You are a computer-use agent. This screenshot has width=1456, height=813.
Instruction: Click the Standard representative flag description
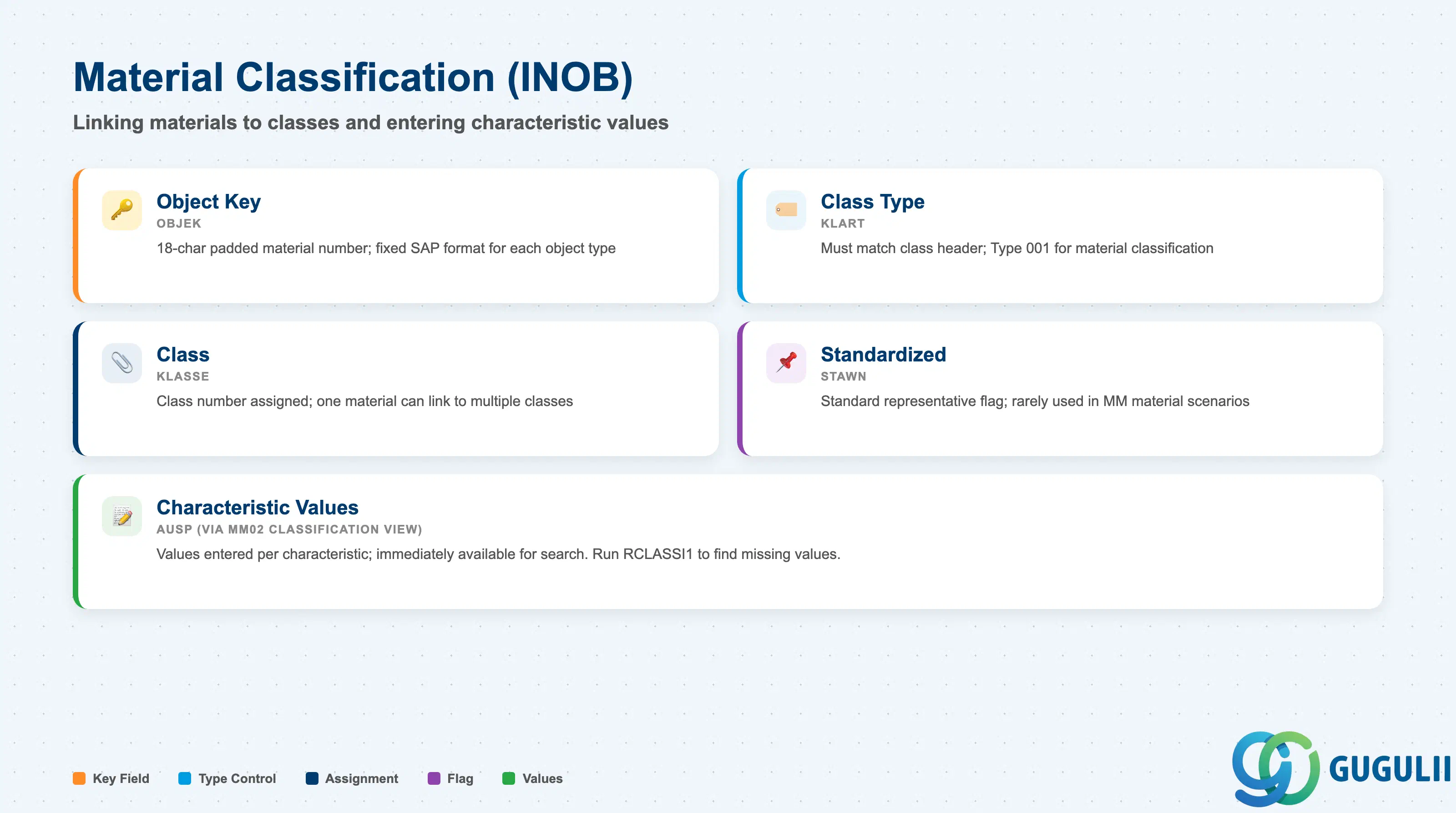[x=1035, y=401]
